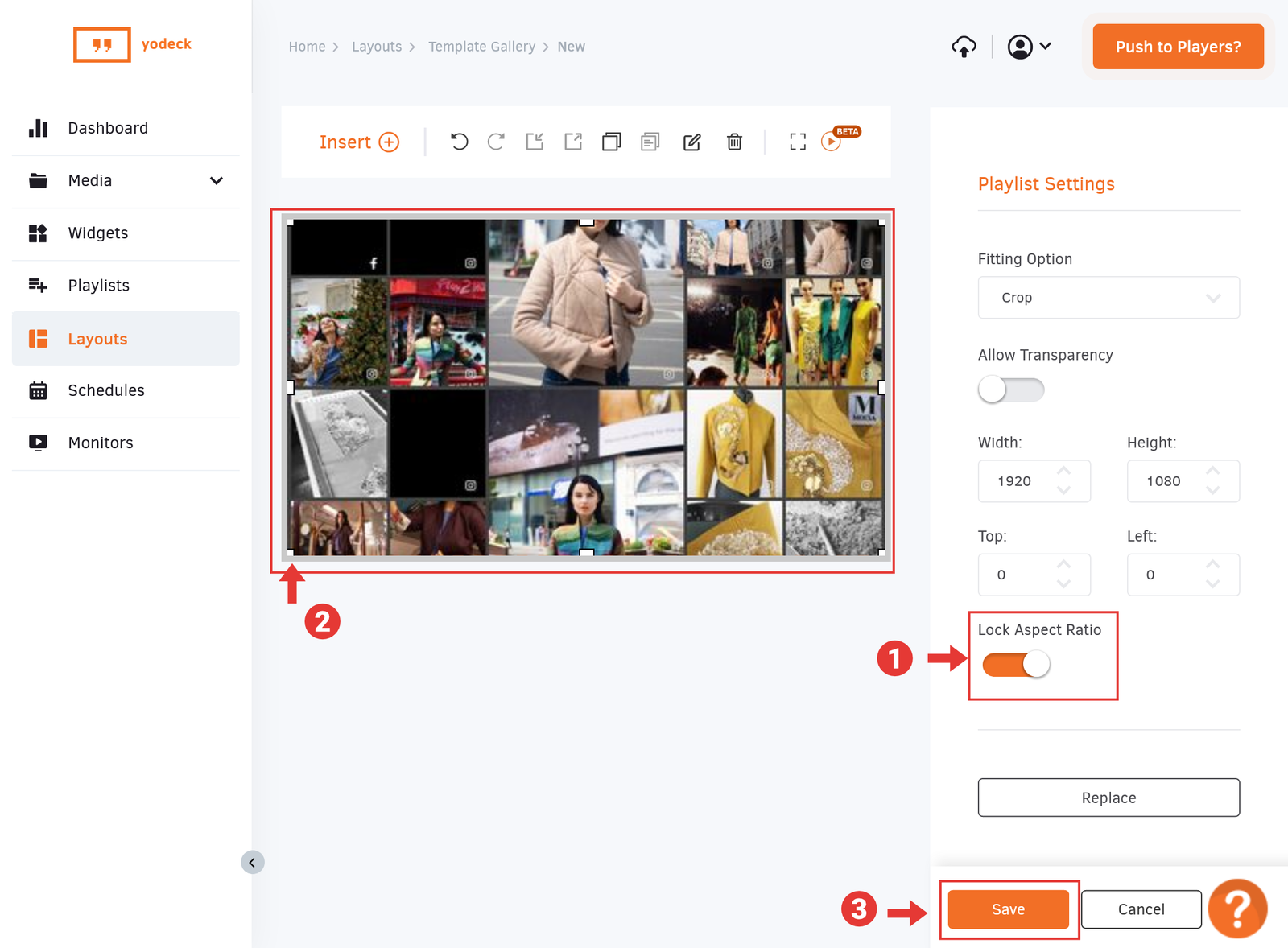Disable the Lock Aspect Ratio toggle

pyautogui.click(x=1016, y=665)
